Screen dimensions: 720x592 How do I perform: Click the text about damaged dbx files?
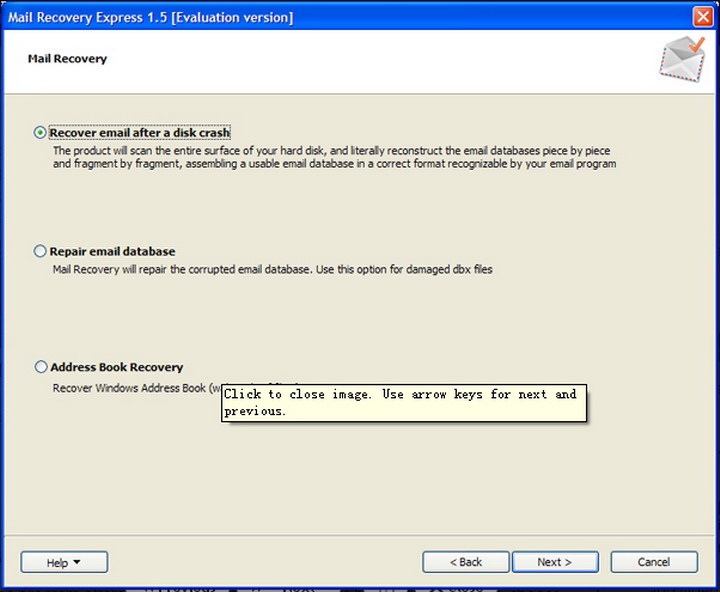point(272,269)
